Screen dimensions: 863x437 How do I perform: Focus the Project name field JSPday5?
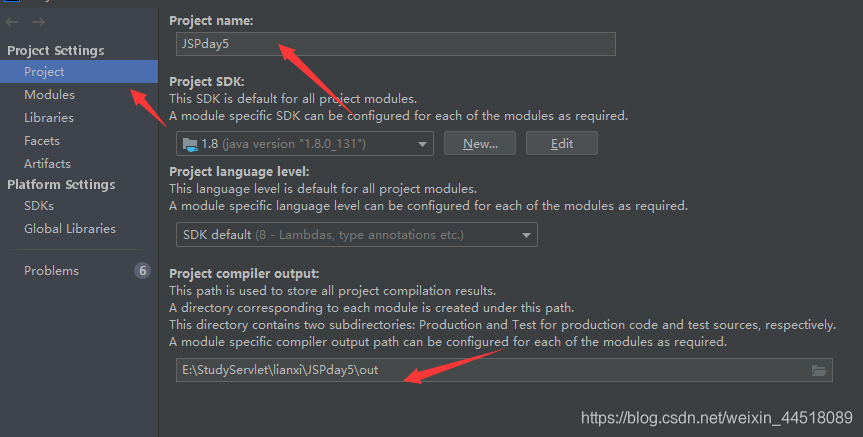coord(396,44)
